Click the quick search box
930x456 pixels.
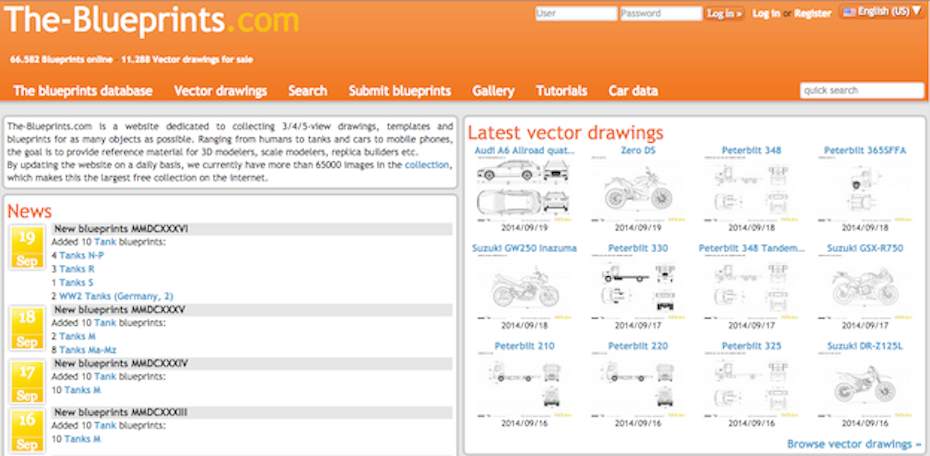[x=861, y=91]
